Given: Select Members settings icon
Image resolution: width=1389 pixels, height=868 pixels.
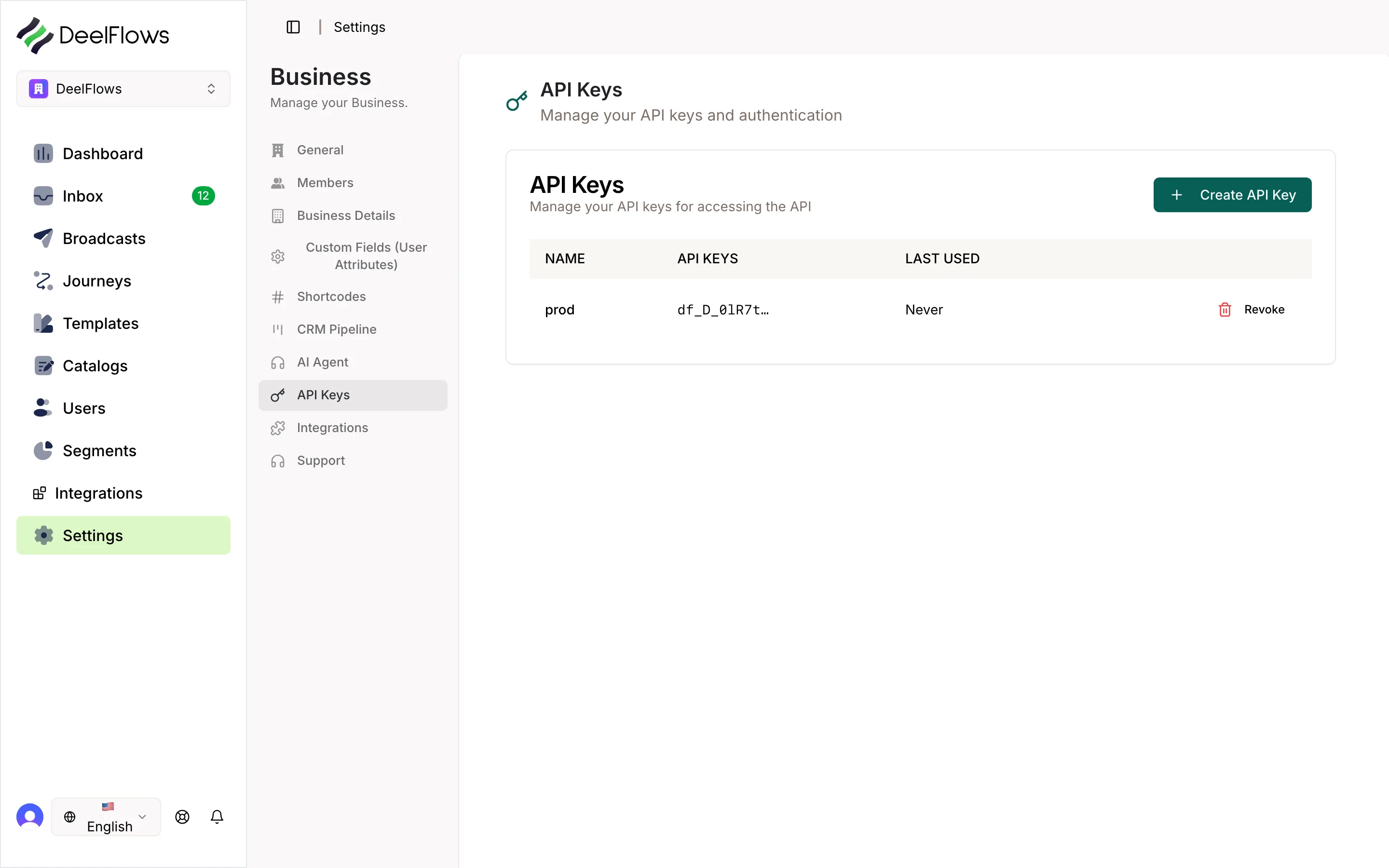Looking at the screenshot, I should (278, 183).
